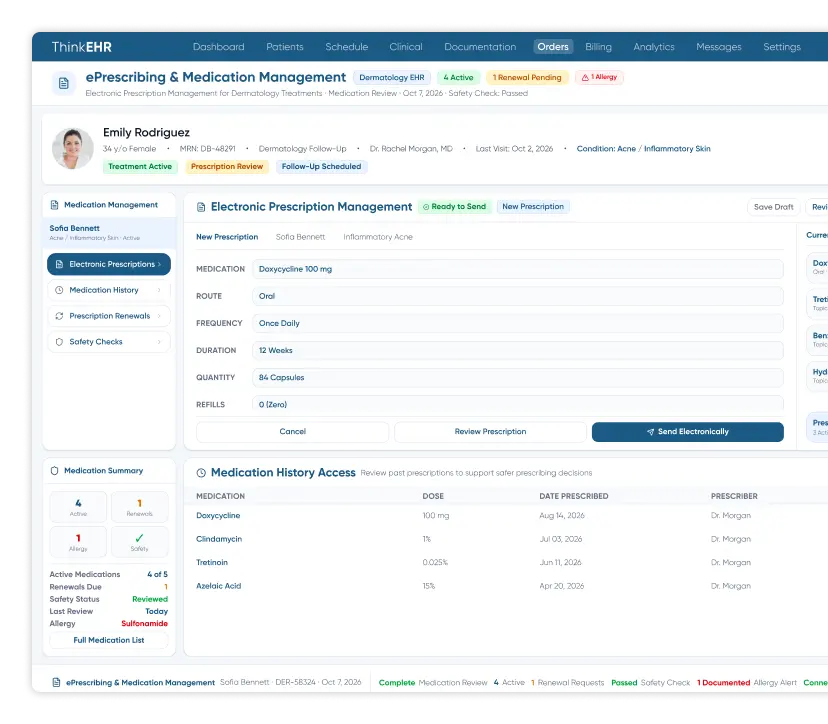Cancel the prescription

tap(293, 432)
